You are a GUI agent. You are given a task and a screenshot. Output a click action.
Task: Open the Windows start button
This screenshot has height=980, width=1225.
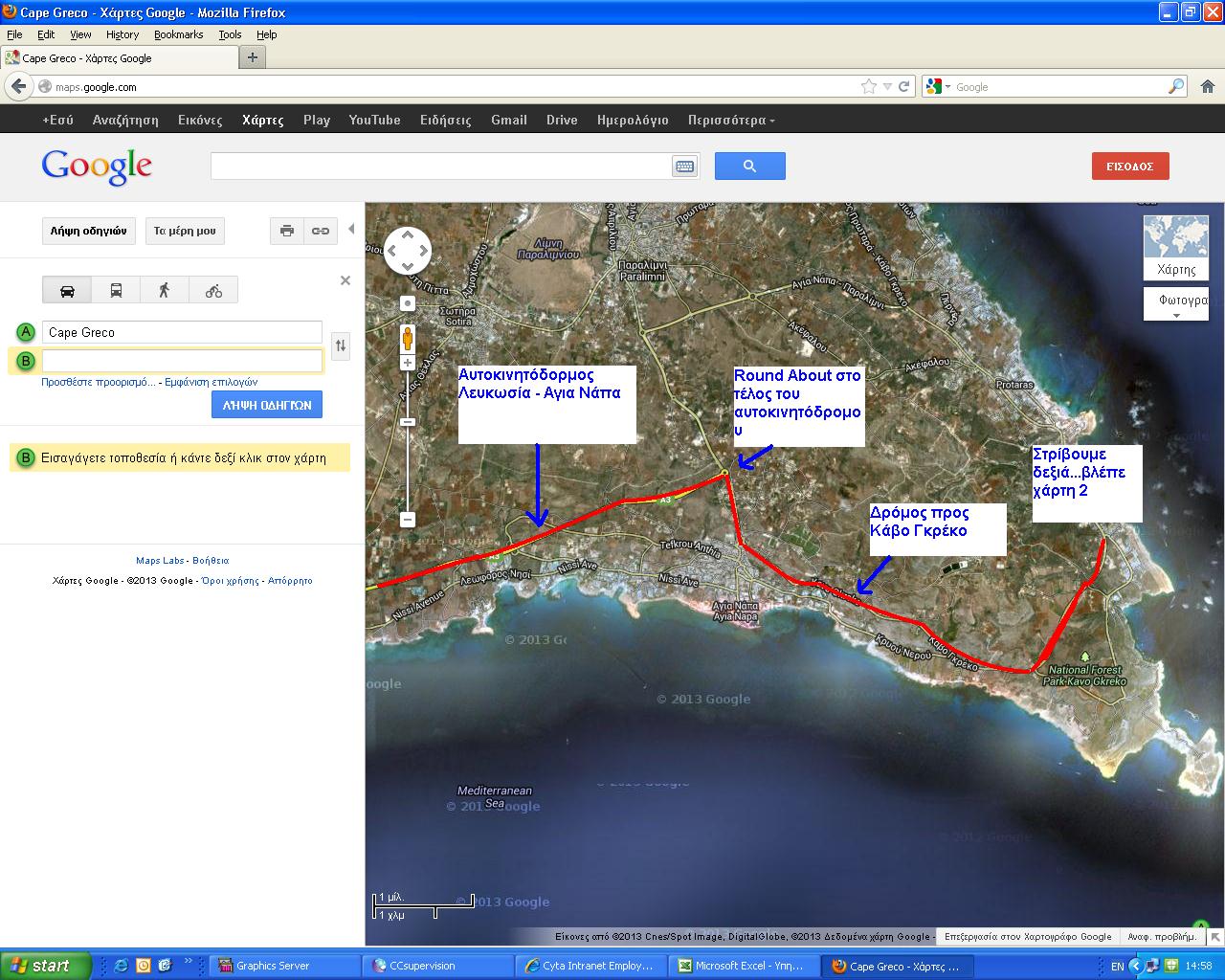coord(46,966)
